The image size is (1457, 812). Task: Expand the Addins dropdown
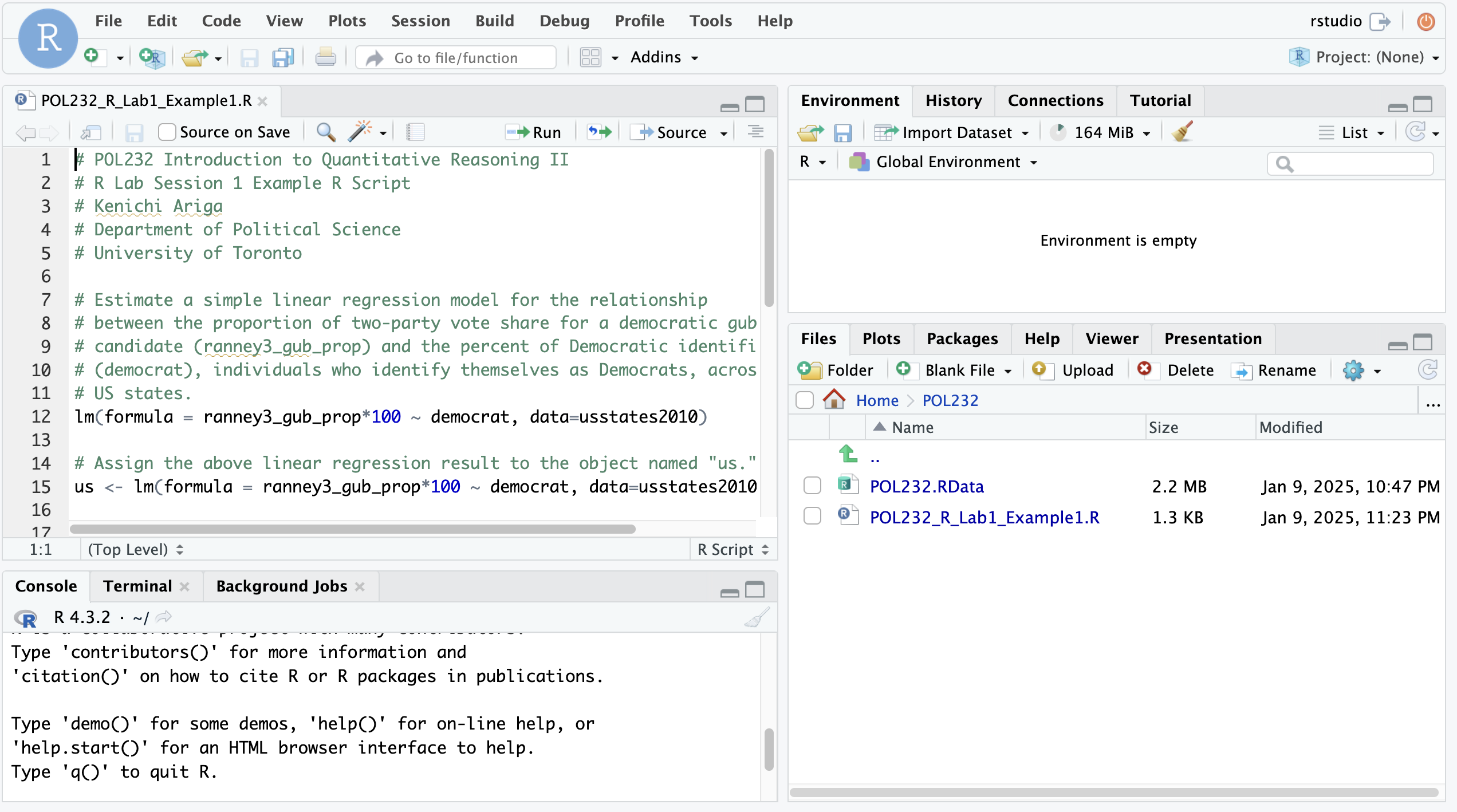[x=664, y=57]
